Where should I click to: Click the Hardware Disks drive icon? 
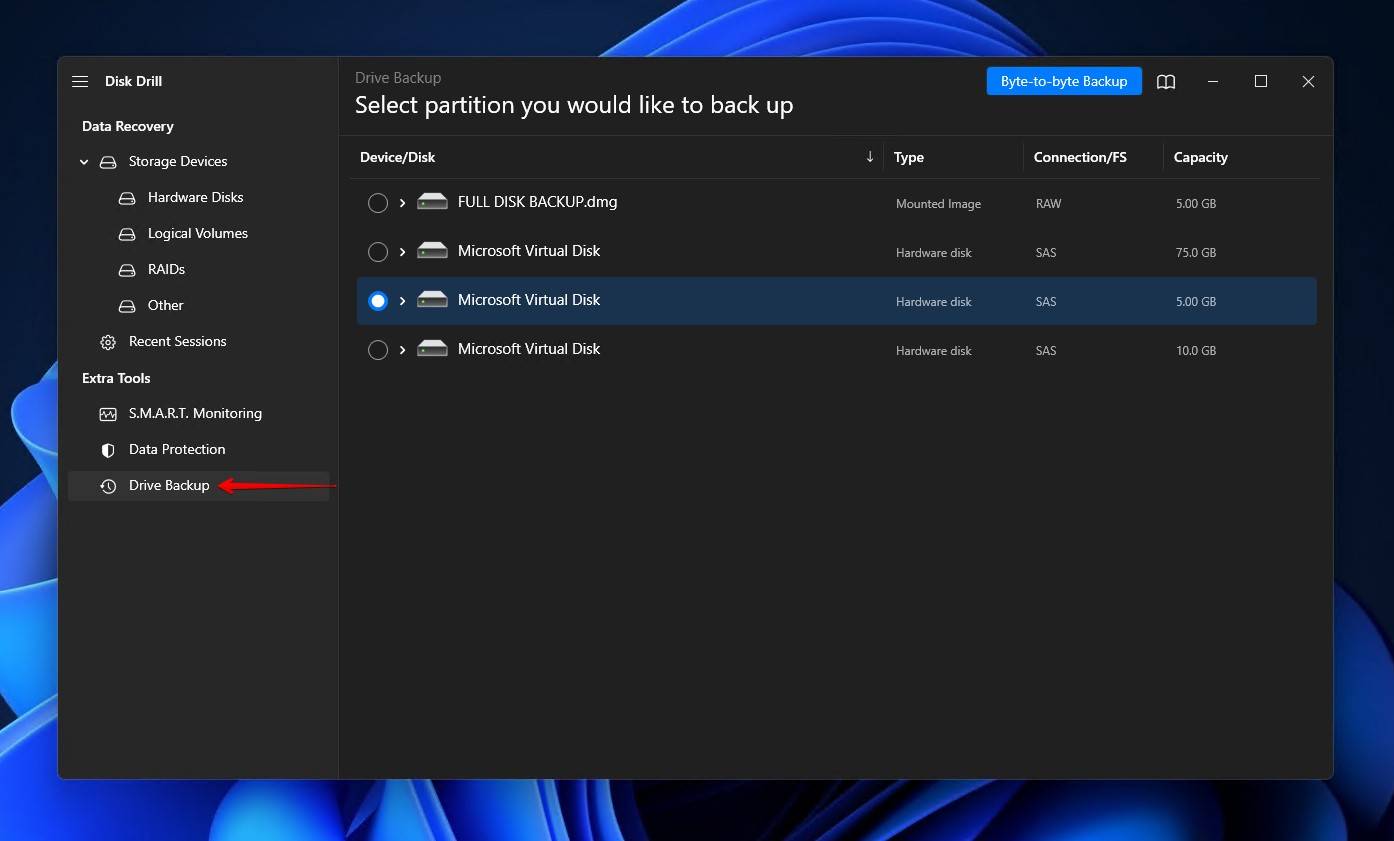[x=127, y=198]
